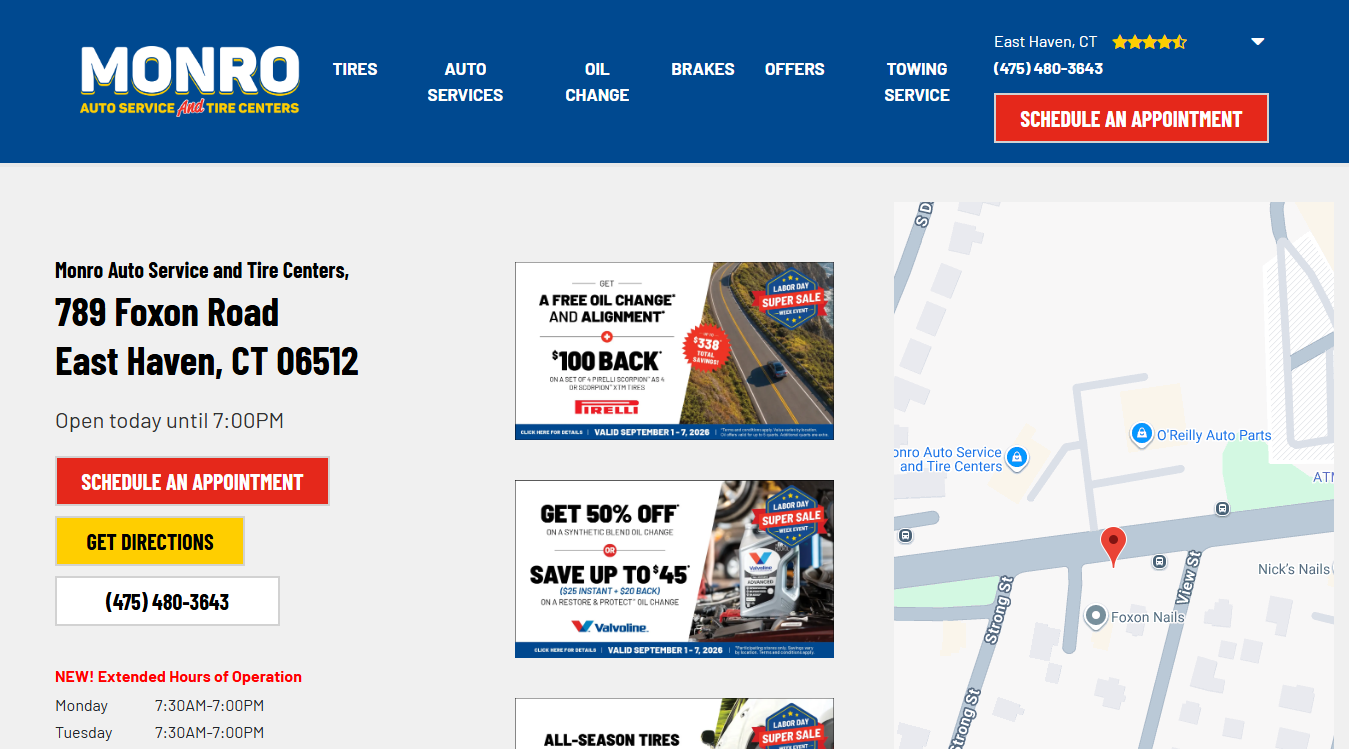1349x749 pixels.
Task: Click the star rating in the header
Action: (1149, 42)
